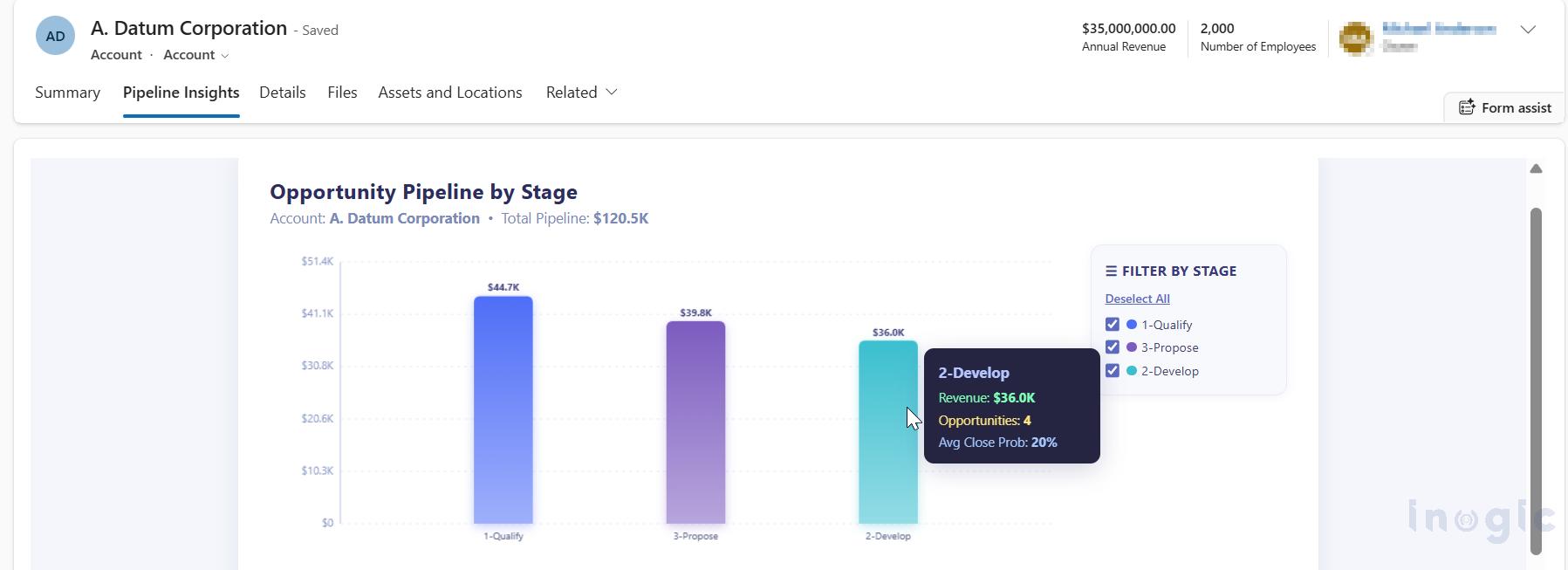Click the $51.4K y-axis label

pyautogui.click(x=317, y=261)
